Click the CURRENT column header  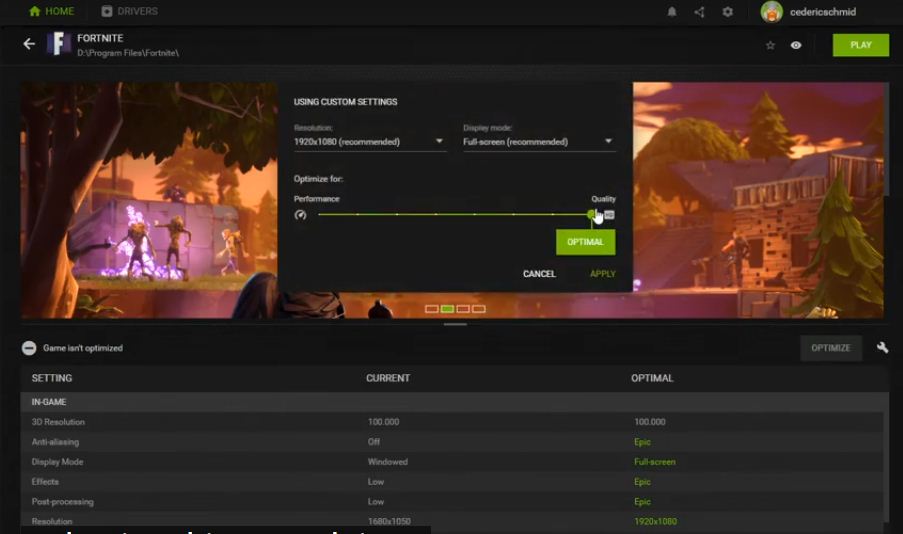388,378
